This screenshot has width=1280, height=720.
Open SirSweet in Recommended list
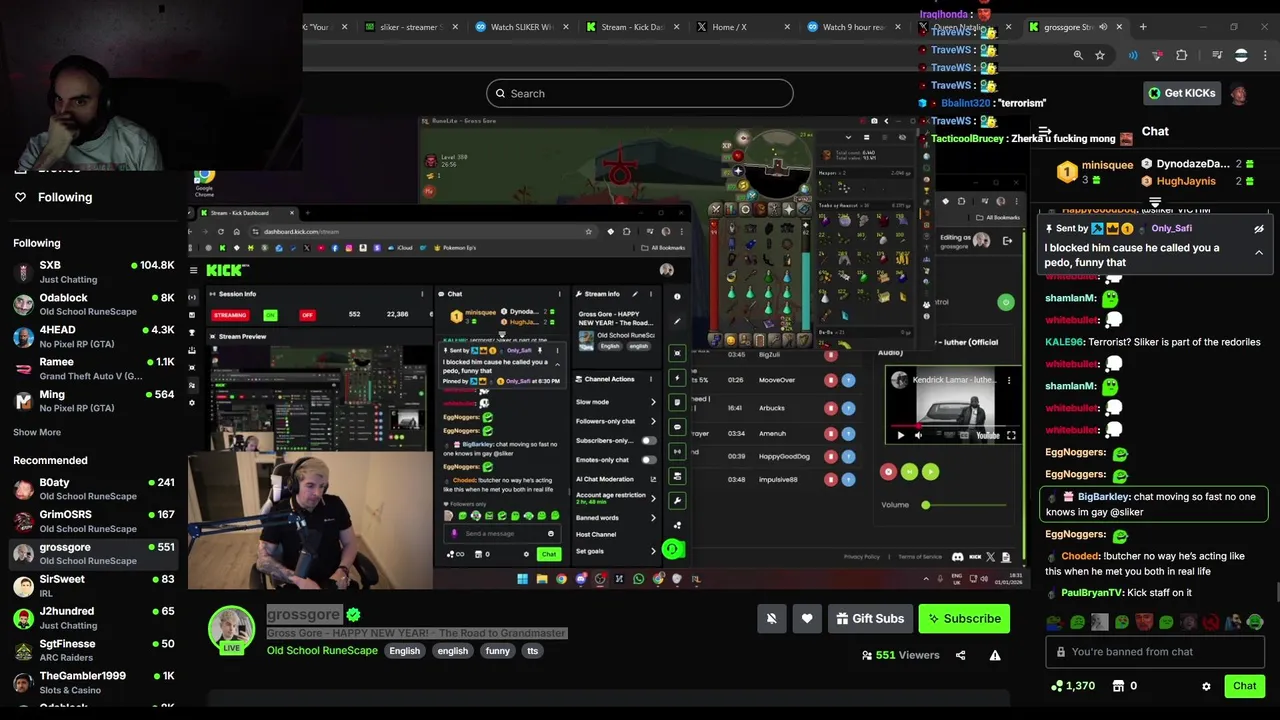click(x=94, y=585)
